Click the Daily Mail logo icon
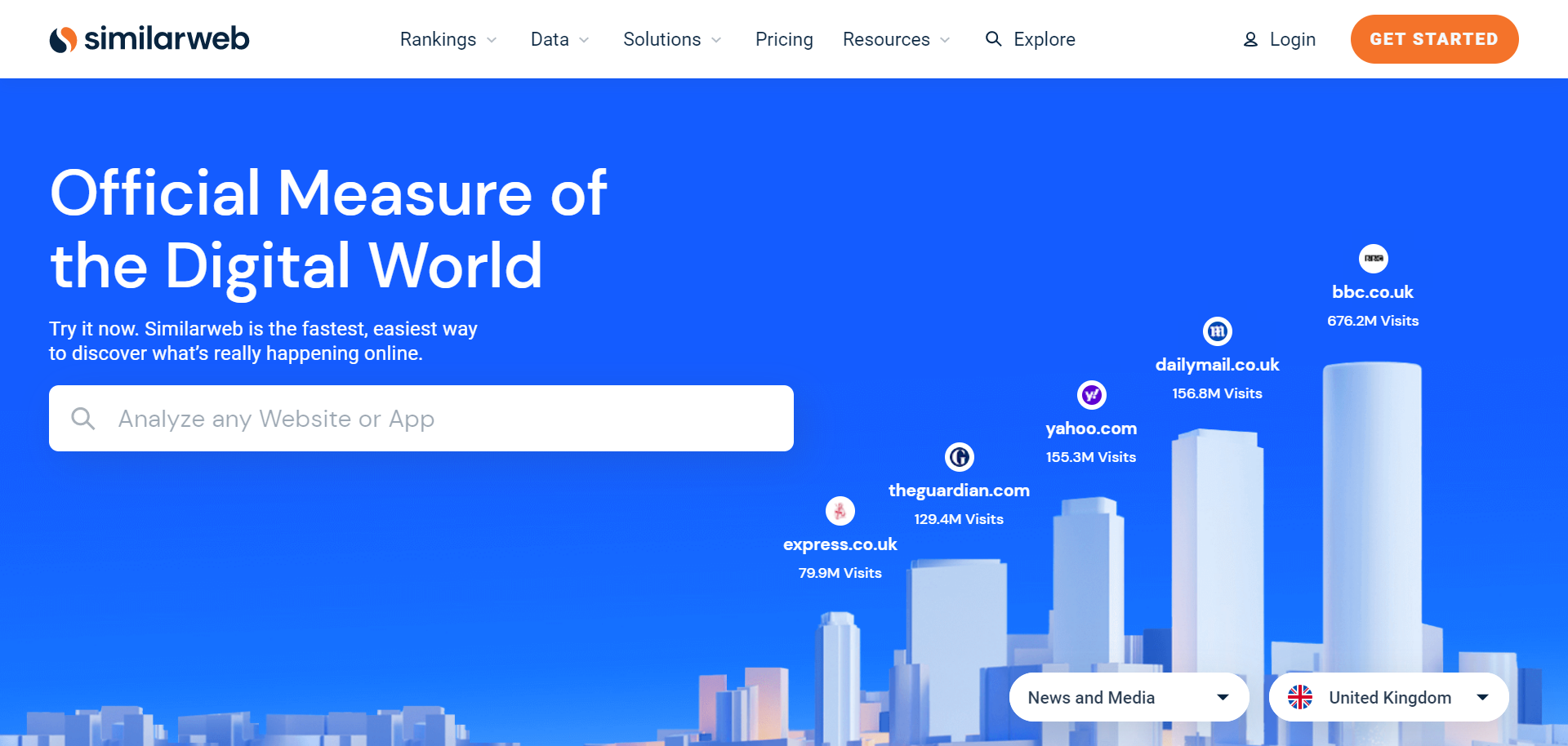This screenshot has height=746, width=1568. point(1218,331)
